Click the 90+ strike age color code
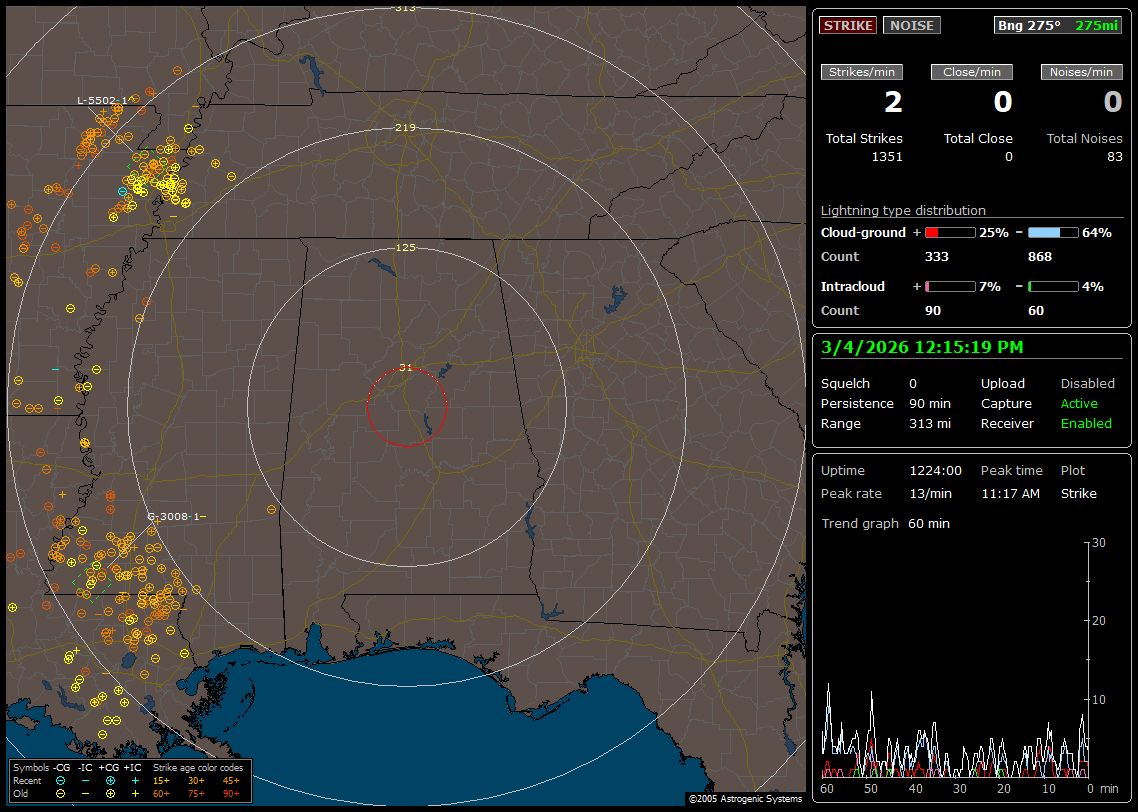The image size is (1138, 812). pyautogui.click(x=231, y=793)
